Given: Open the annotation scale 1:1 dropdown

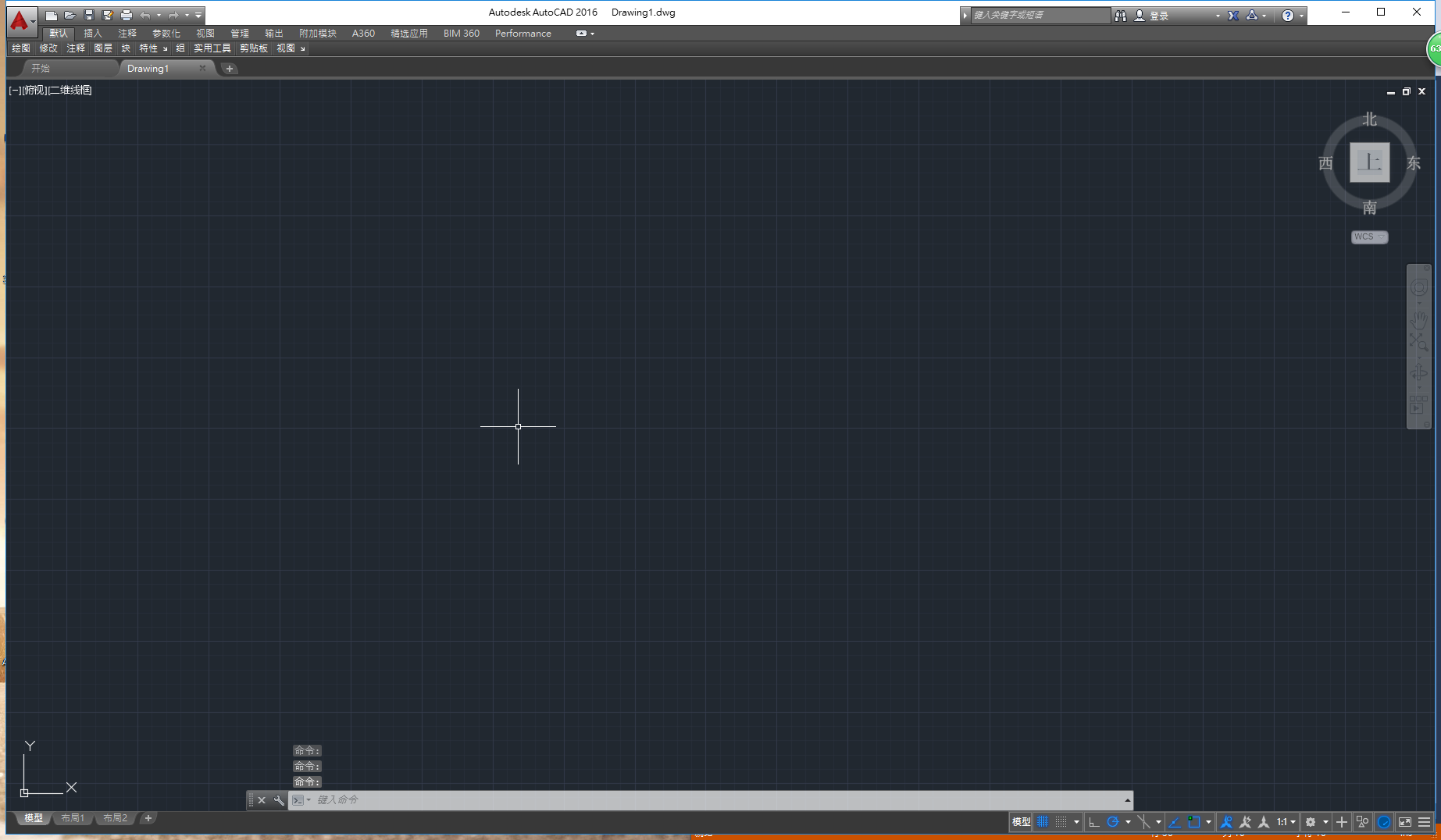Looking at the screenshot, I should (x=1285, y=821).
